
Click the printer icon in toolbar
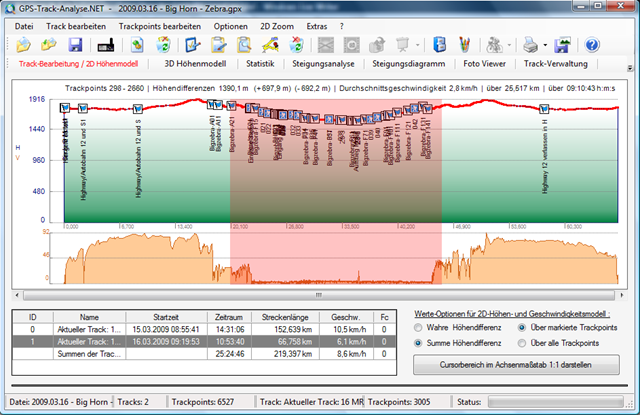click(x=529, y=45)
